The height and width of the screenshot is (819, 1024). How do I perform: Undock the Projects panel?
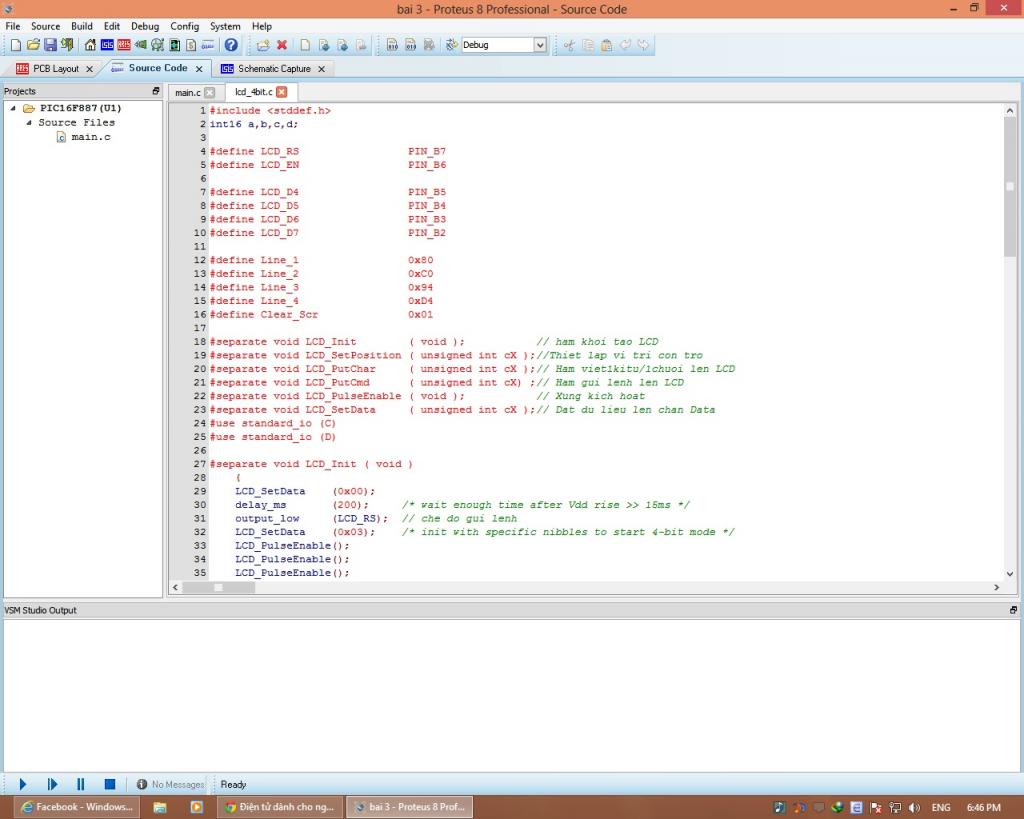pyautogui.click(x=155, y=91)
